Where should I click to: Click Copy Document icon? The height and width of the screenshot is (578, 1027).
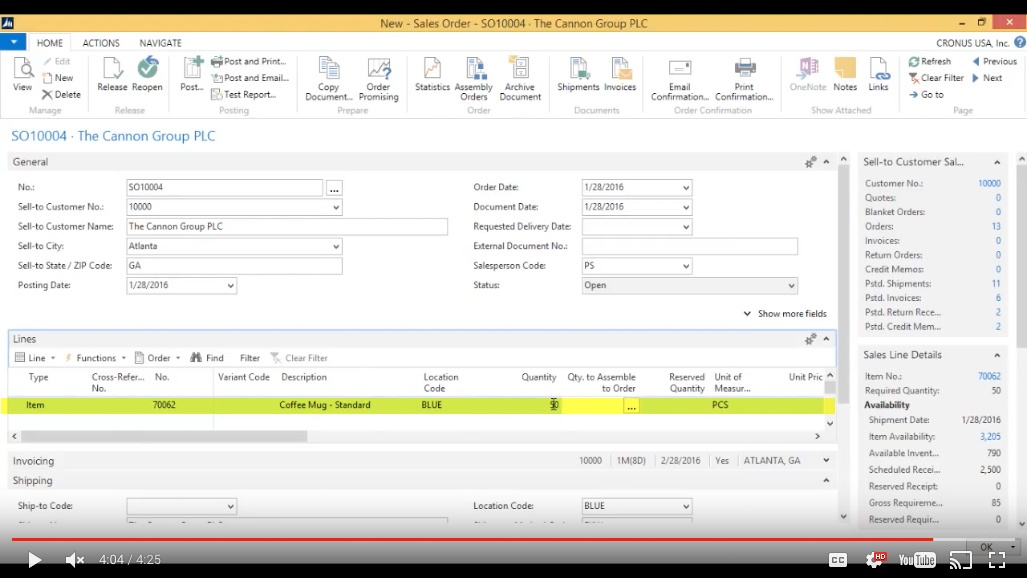pos(328,79)
